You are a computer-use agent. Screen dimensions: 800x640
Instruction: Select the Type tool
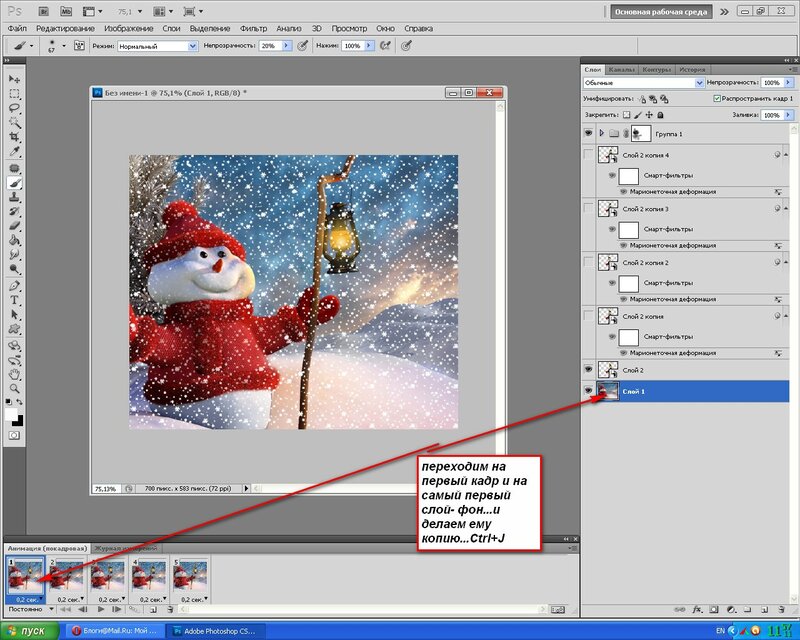point(14,300)
